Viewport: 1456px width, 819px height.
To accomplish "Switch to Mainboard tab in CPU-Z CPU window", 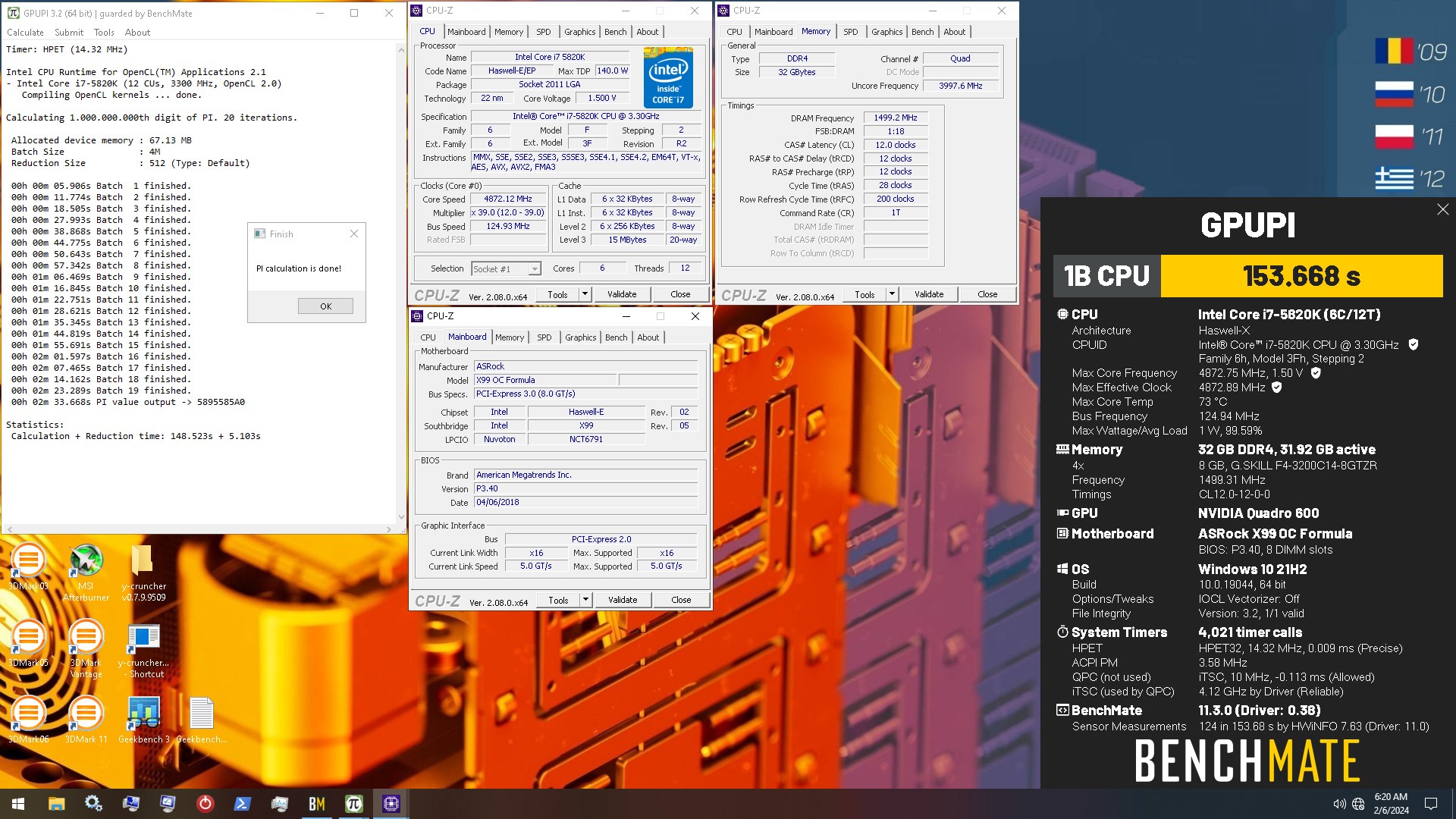I will 466,32.
